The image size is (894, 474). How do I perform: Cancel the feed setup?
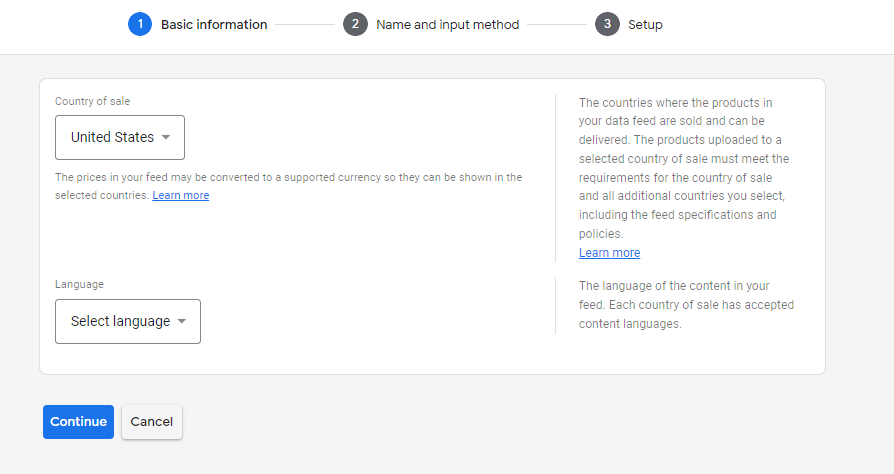point(152,422)
